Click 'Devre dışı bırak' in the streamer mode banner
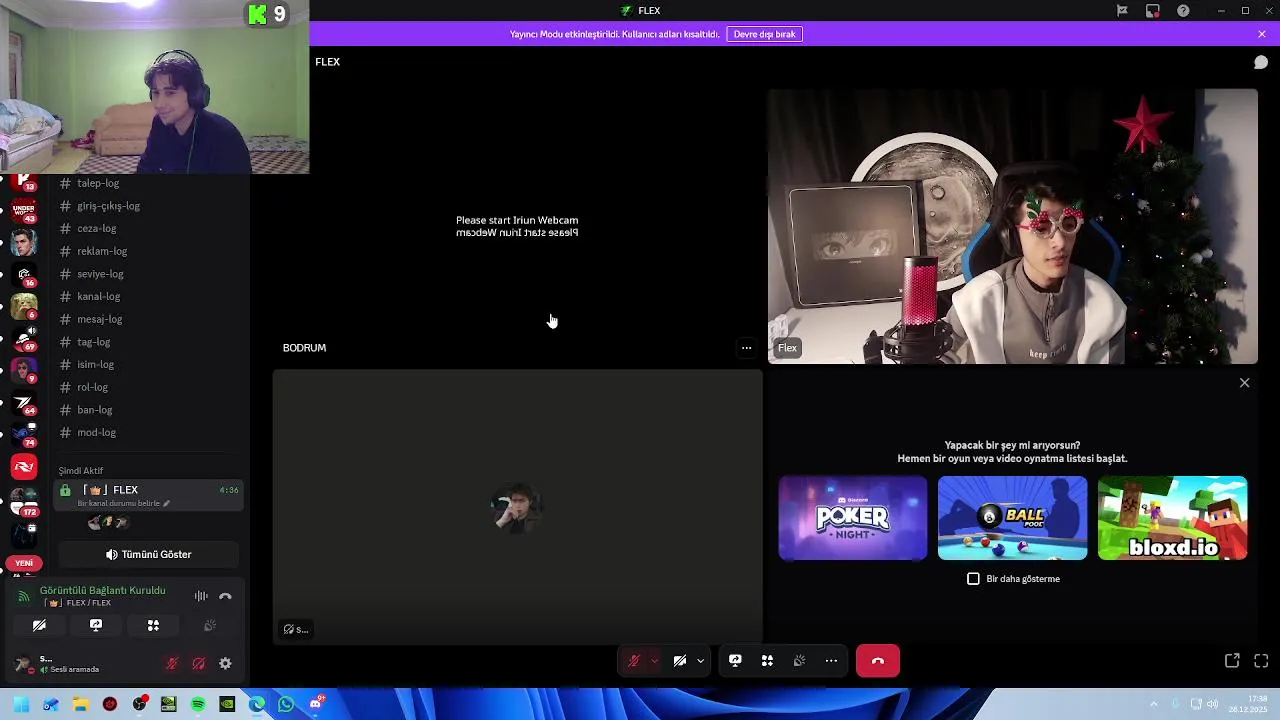Screen dimensions: 1280x720 click(x=764, y=34)
